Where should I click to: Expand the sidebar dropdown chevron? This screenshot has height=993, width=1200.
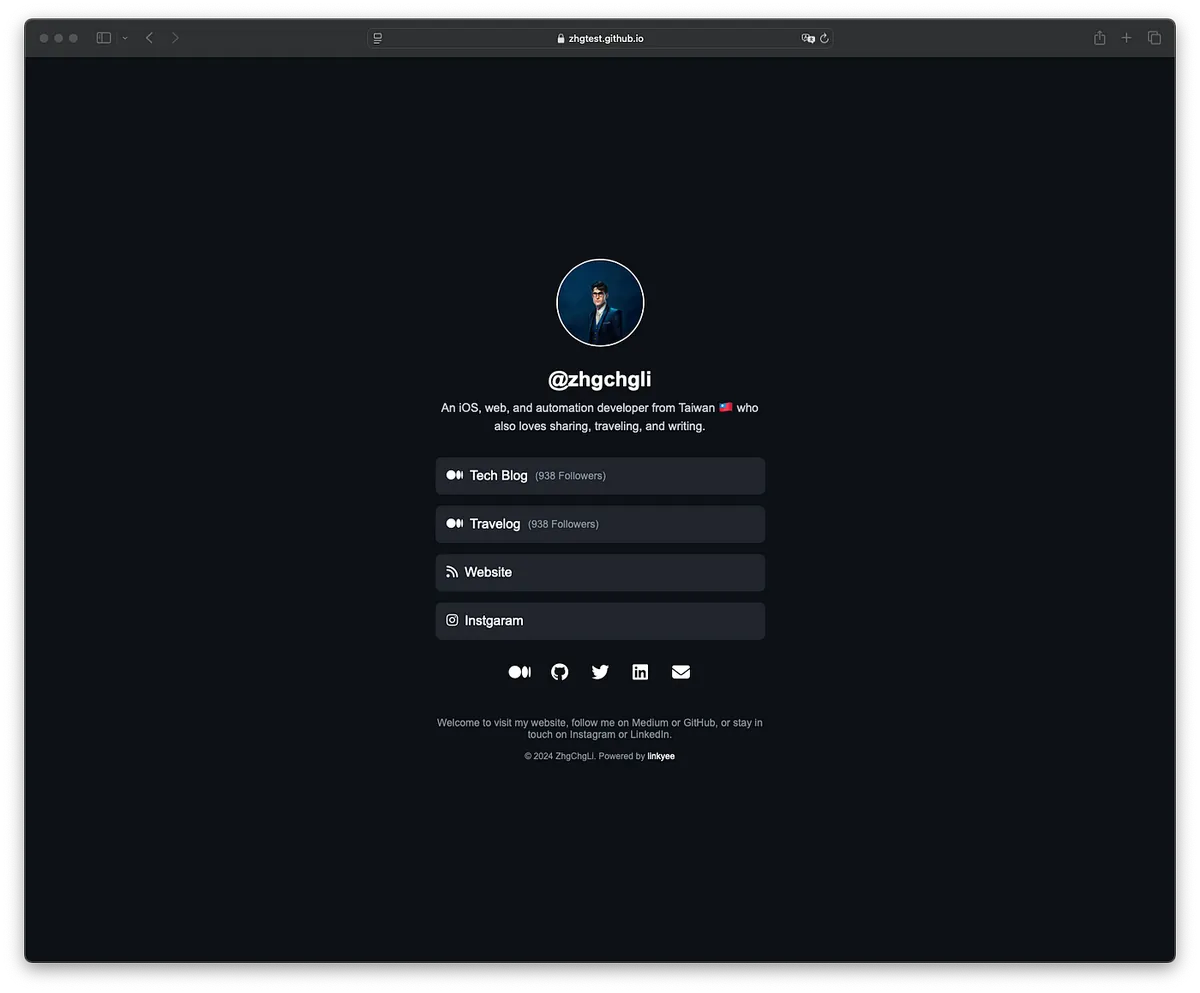point(125,38)
